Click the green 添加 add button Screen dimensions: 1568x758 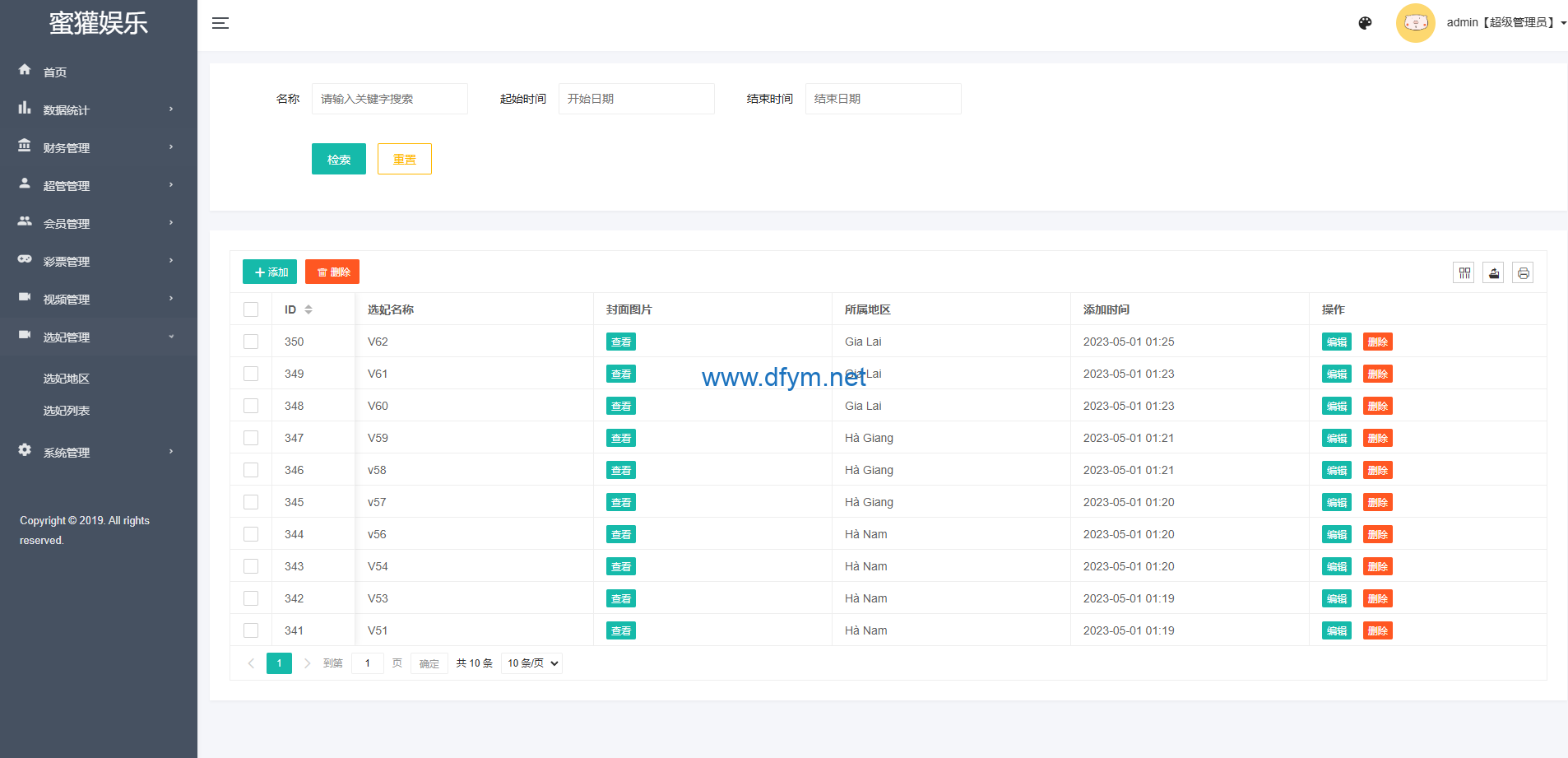[x=270, y=272]
